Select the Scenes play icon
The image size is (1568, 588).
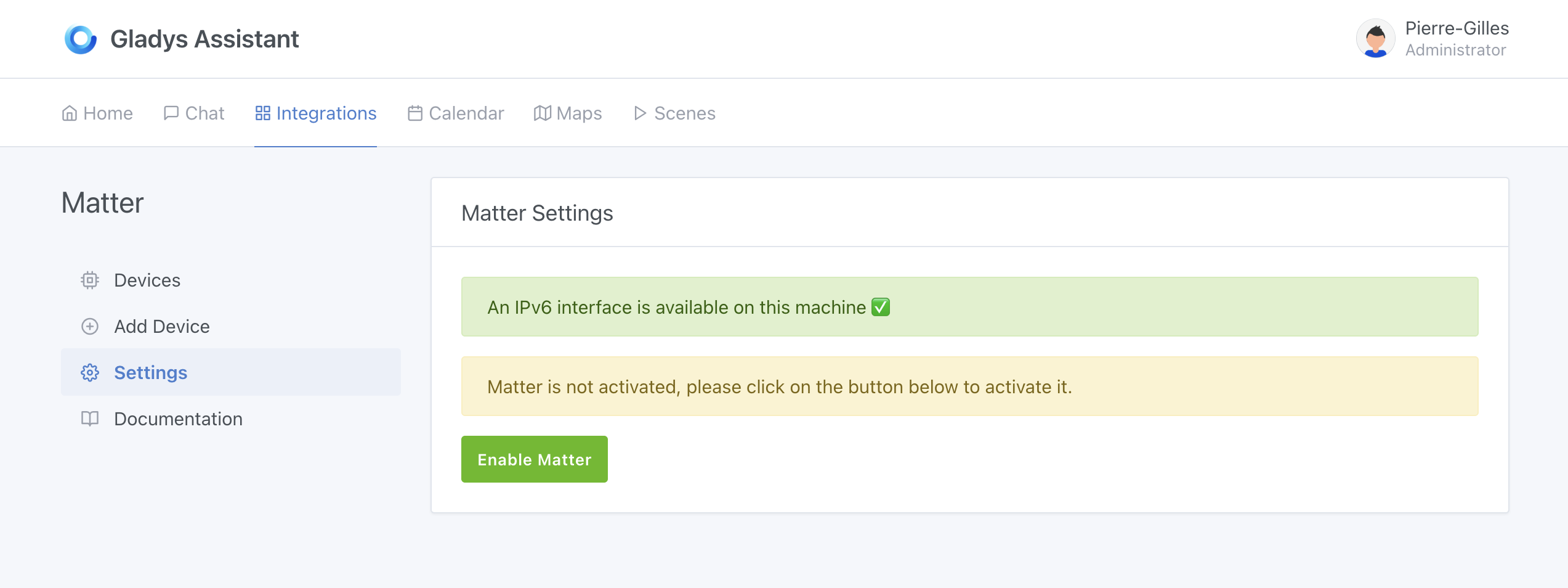click(x=640, y=113)
